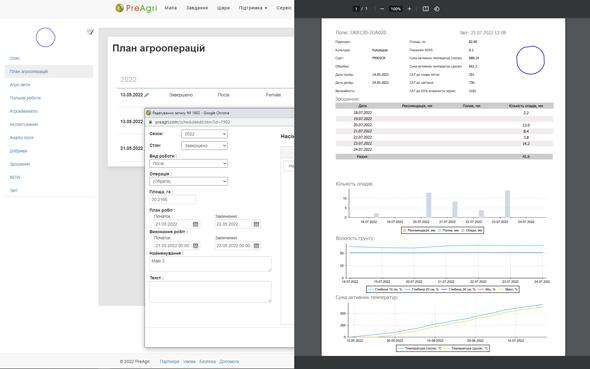Click the popup URL address text
This screenshot has height=369, width=590.
pos(192,122)
